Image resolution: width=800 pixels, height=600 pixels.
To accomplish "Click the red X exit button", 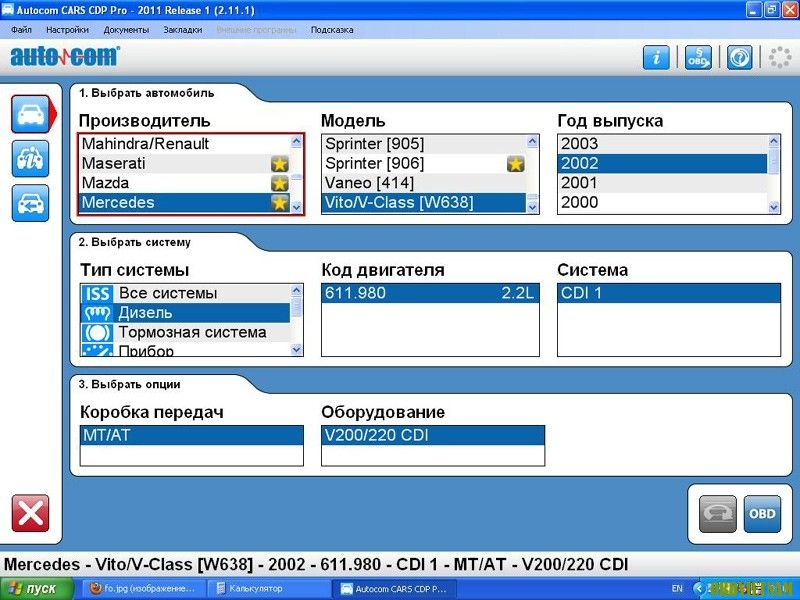I will 31,513.
